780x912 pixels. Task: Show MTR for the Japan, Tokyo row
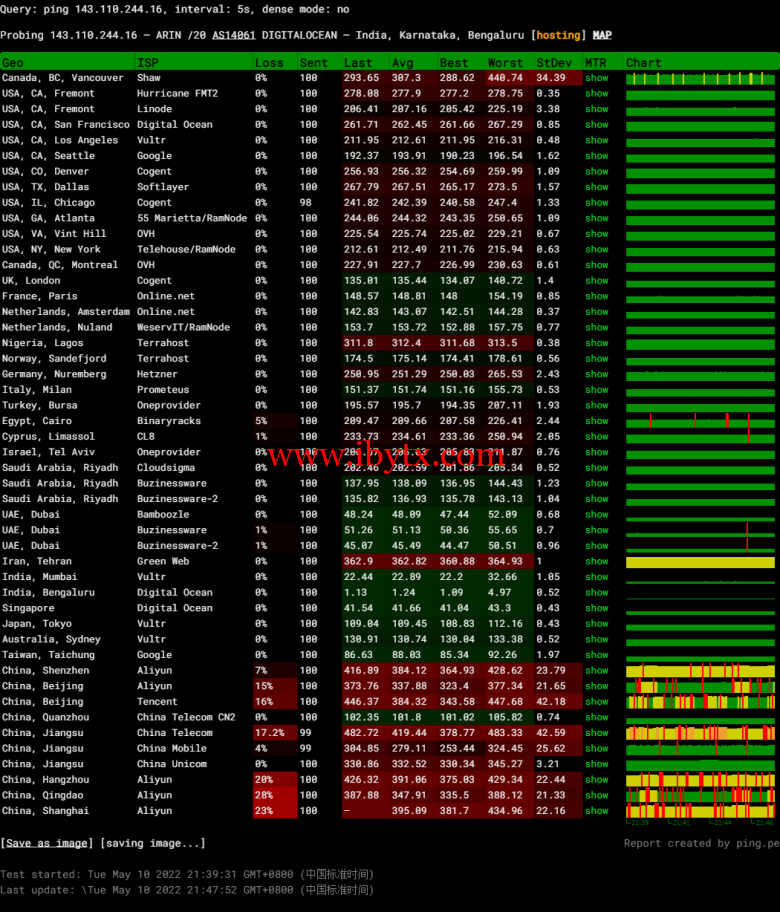tap(596, 624)
